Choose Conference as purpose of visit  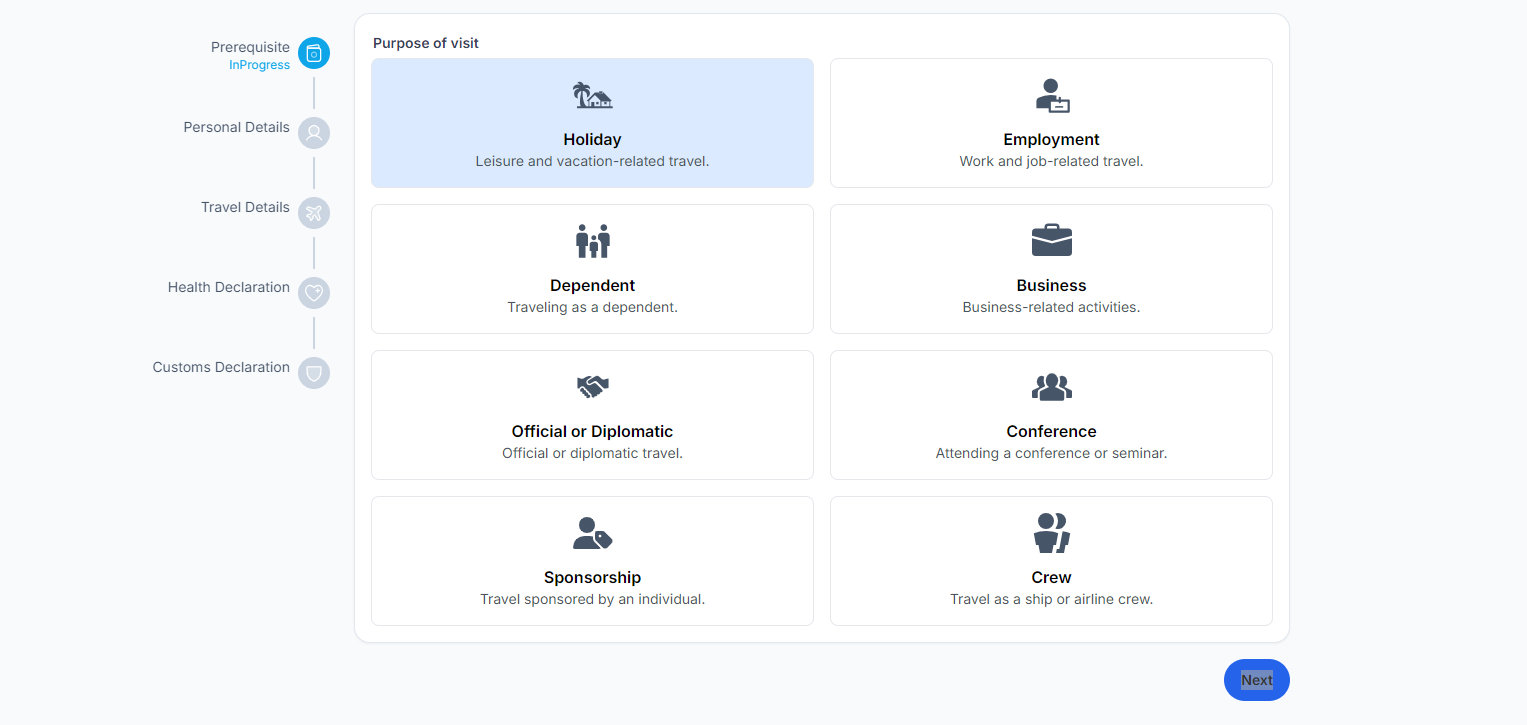click(x=1051, y=432)
